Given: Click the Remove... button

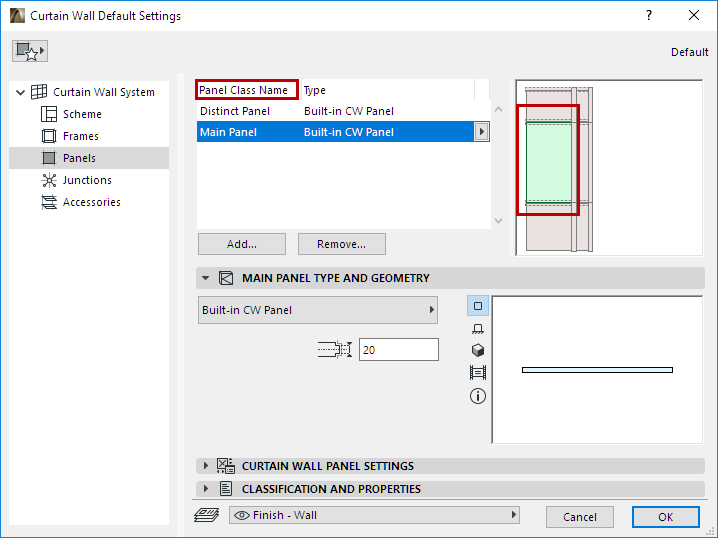Looking at the screenshot, I should pyautogui.click(x=342, y=244).
